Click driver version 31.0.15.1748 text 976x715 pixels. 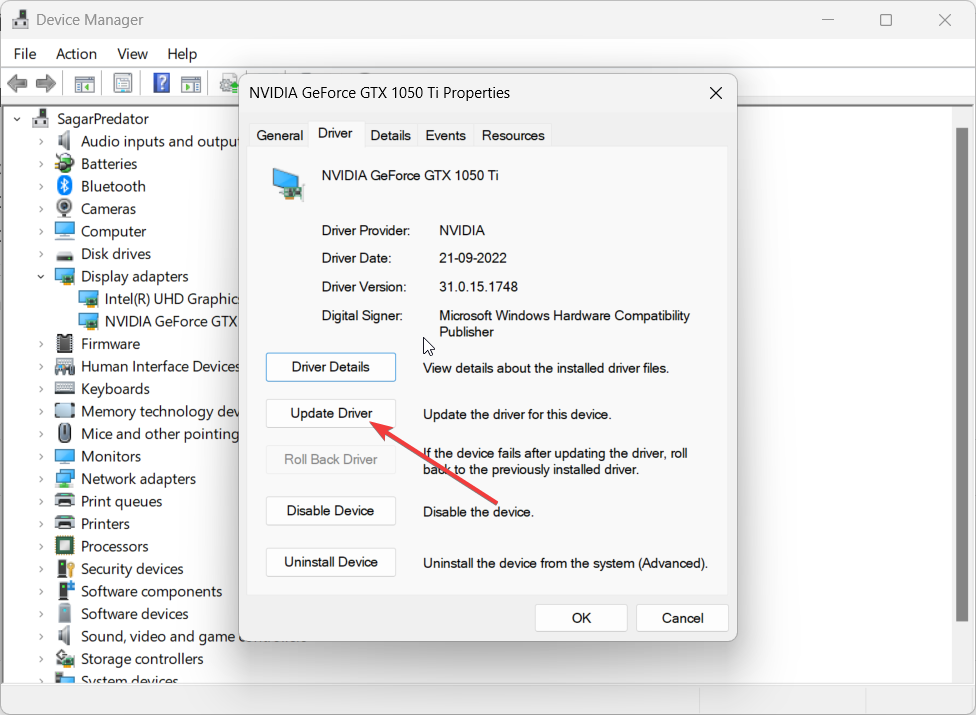(478, 287)
